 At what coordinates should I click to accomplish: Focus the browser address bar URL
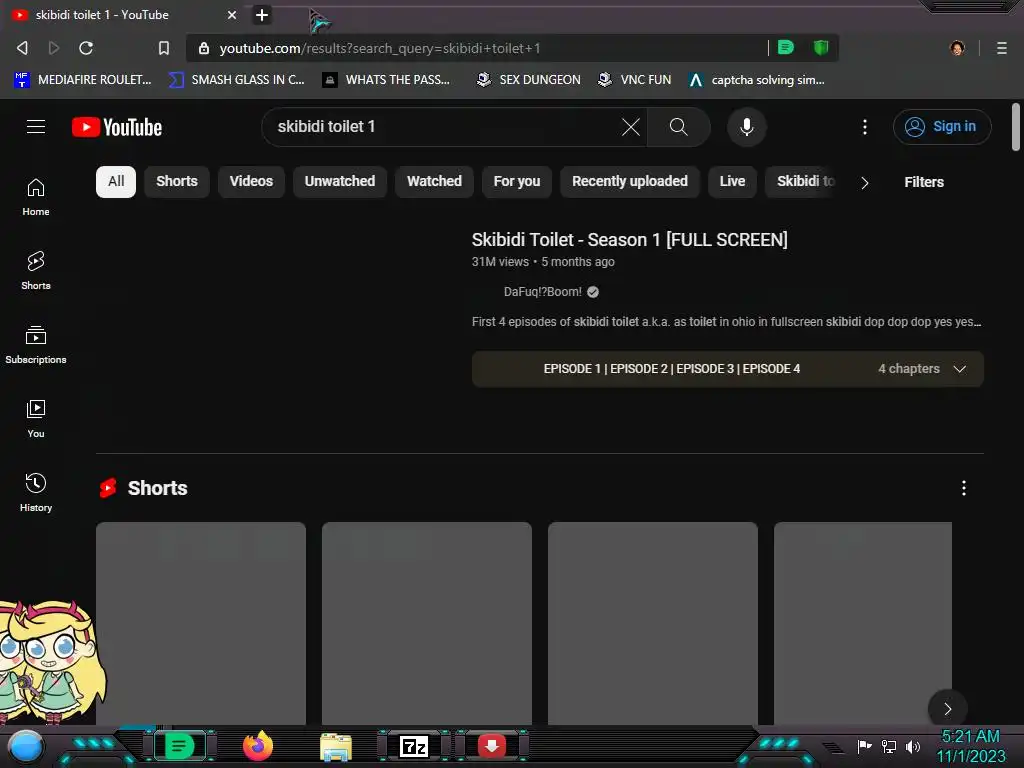(x=483, y=48)
